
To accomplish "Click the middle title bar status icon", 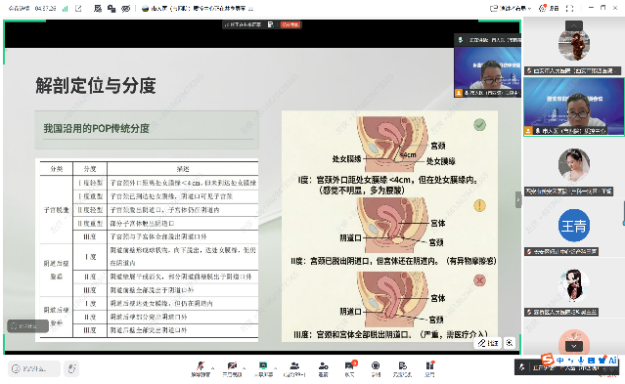I will click(112, 8).
